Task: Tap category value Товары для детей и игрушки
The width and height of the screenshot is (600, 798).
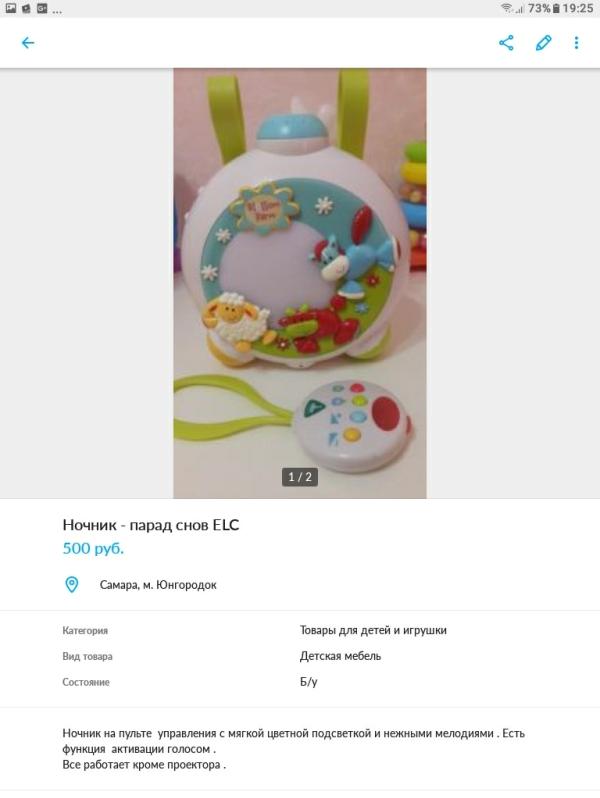Action: (x=373, y=630)
